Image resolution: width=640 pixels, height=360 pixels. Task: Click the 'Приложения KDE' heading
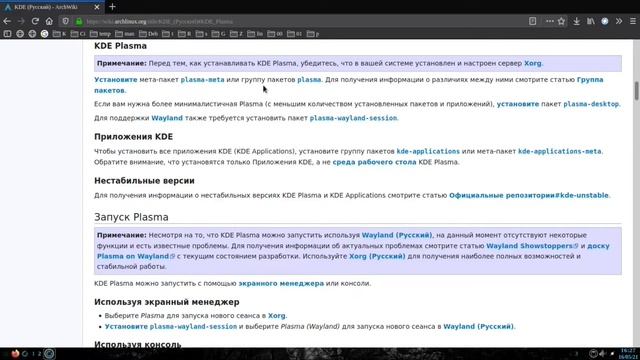pos(133,137)
